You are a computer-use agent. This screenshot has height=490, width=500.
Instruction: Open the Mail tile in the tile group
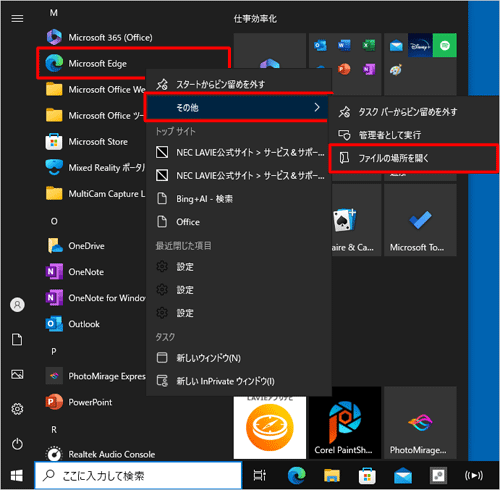(x=396, y=45)
